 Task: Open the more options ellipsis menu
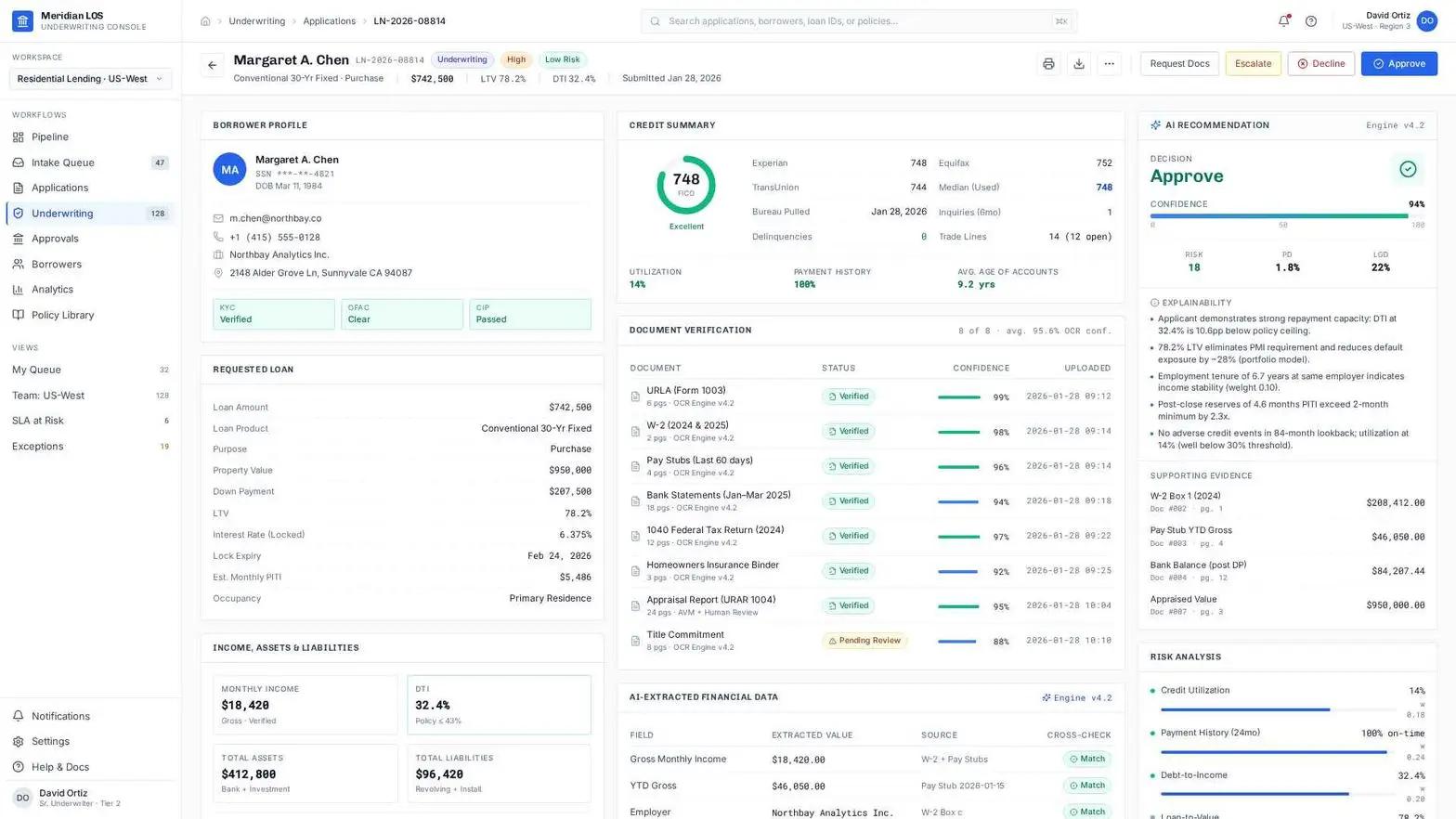[1109, 64]
